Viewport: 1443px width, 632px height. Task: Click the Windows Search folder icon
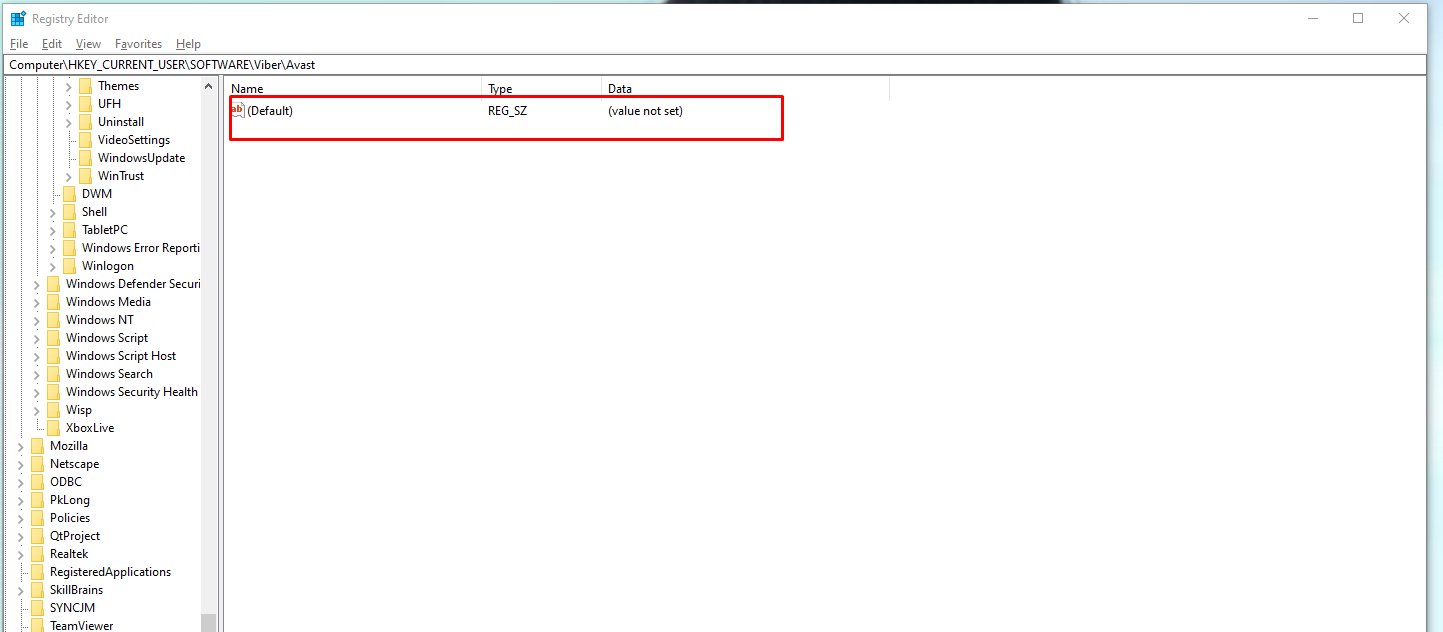tap(53, 374)
